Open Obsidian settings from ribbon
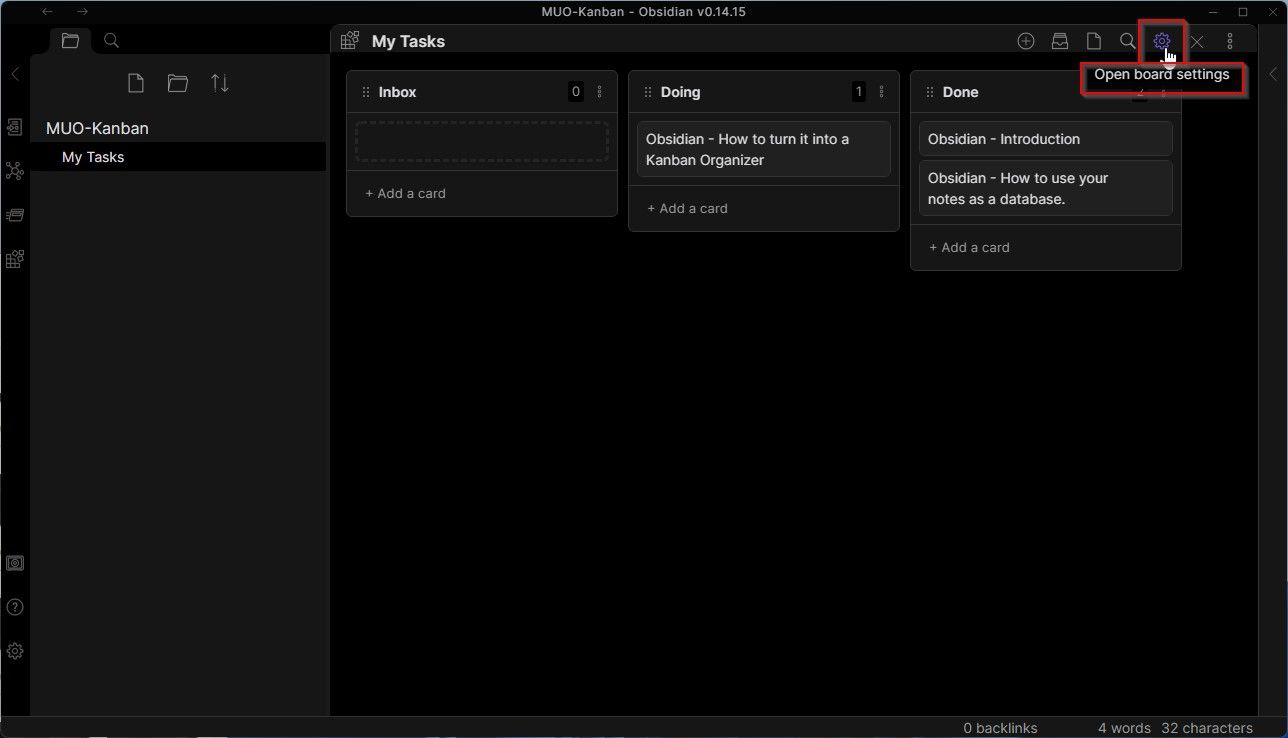This screenshot has height=738, width=1288. 15,651
